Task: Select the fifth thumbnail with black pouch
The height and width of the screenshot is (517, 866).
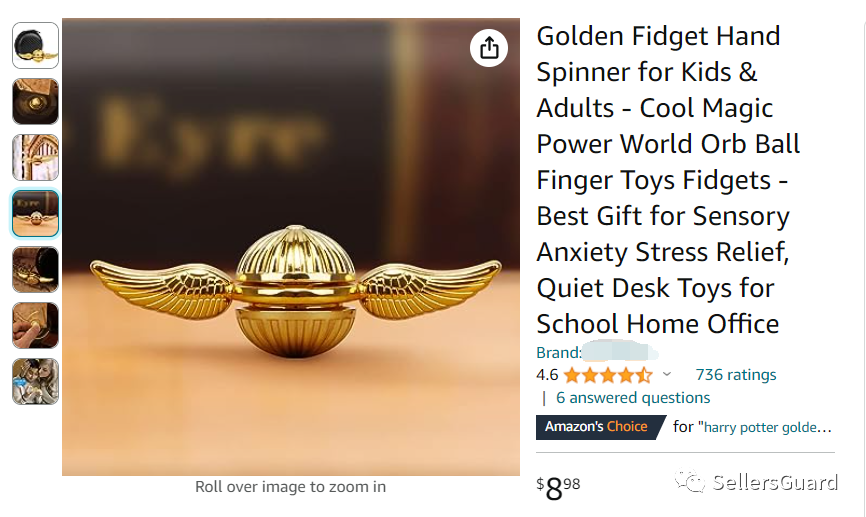Action: click(35, 270)
